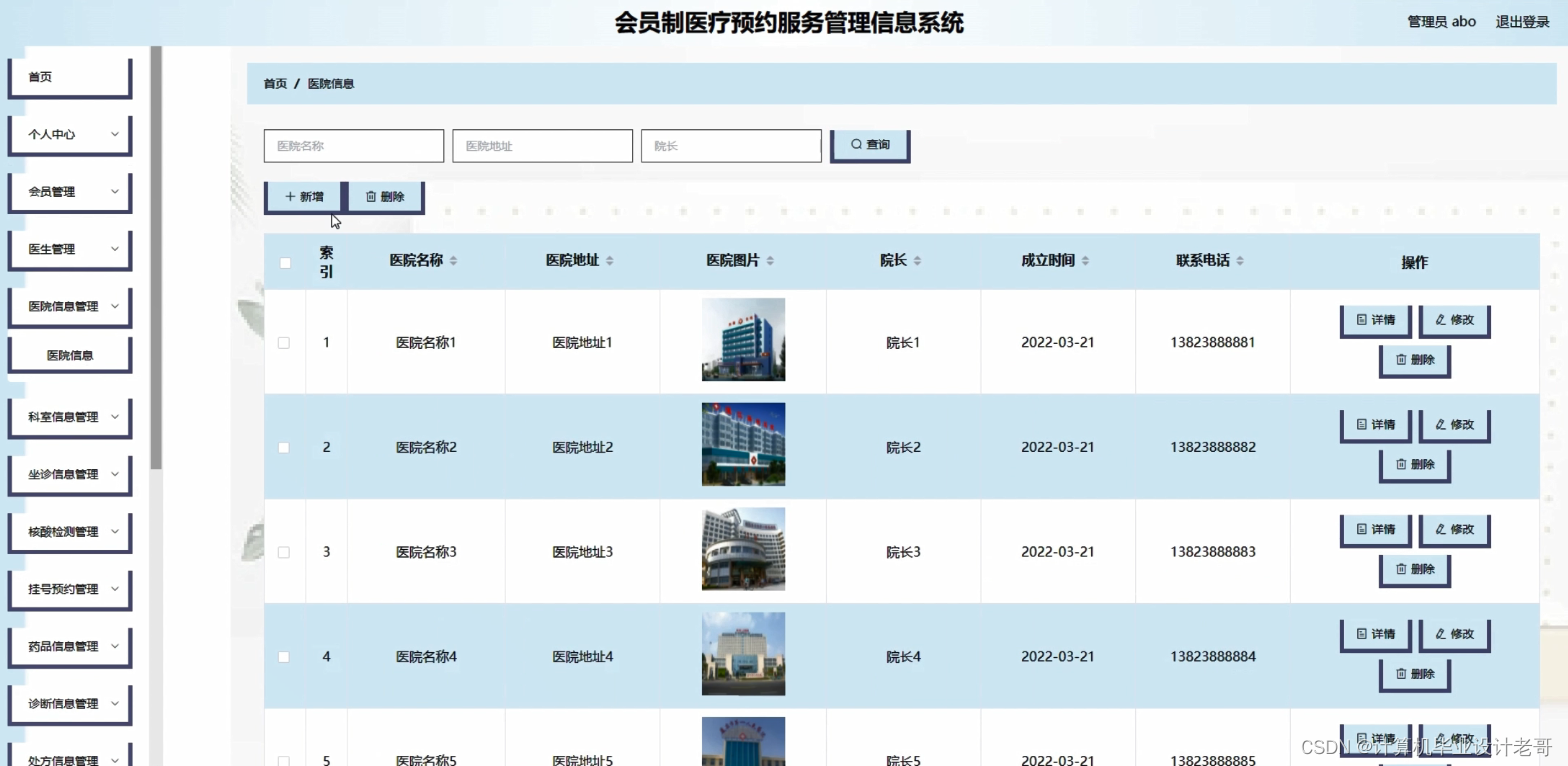Expand 诊断信息管理 sidebar menu

click(x=70, y=704)
